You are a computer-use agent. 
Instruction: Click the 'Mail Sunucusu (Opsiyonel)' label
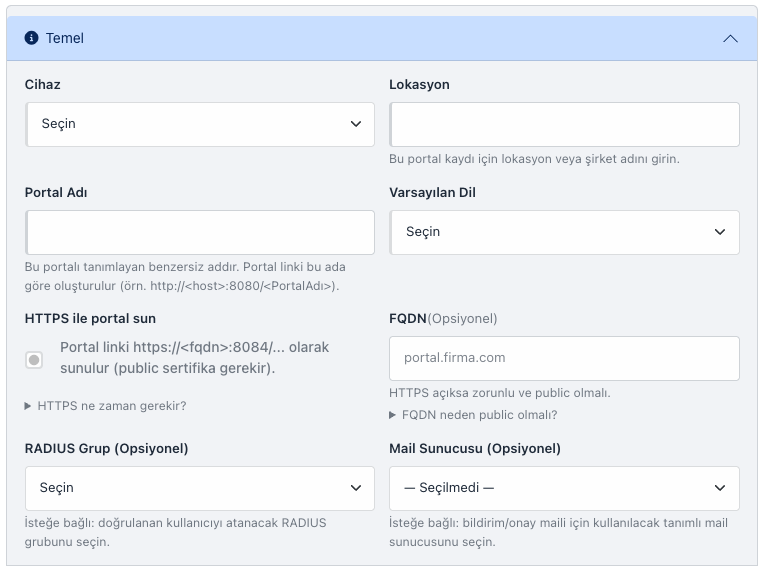[x=475, y=448]
